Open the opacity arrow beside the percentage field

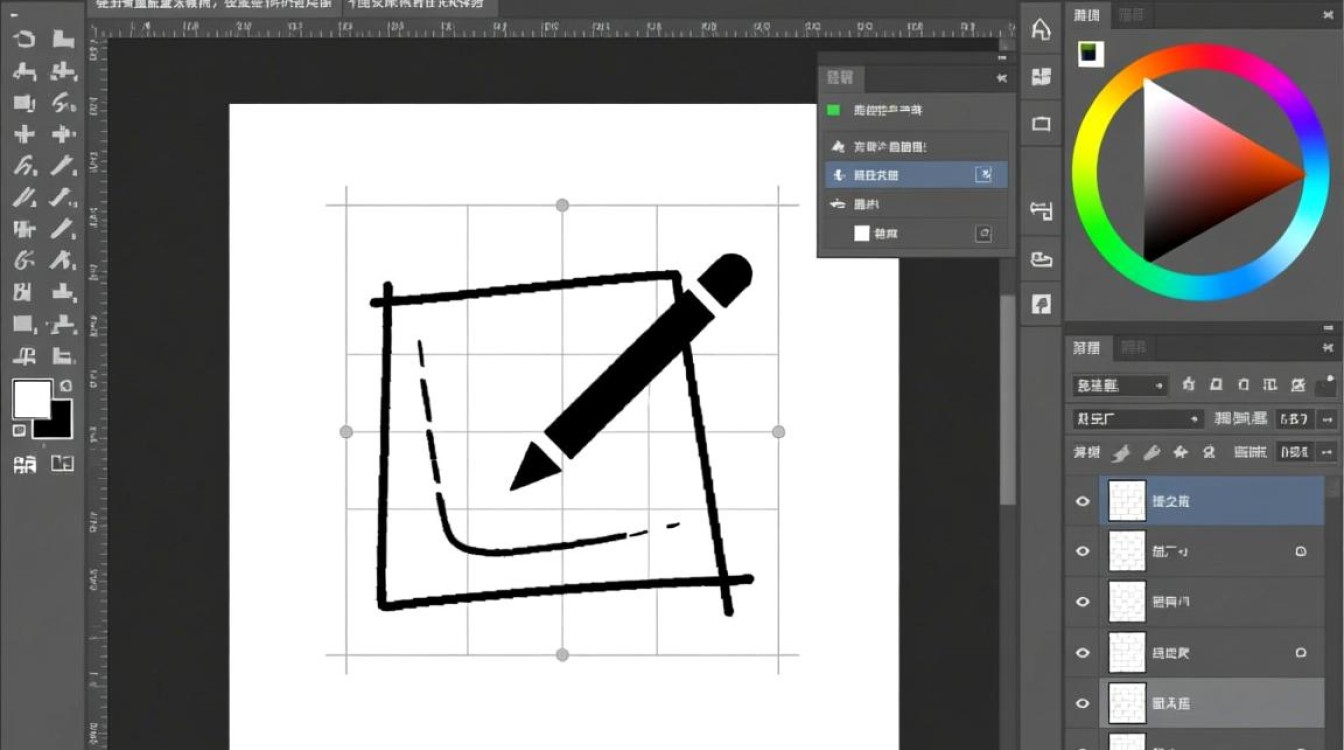pyautogui.click(x=1327, y=419)
